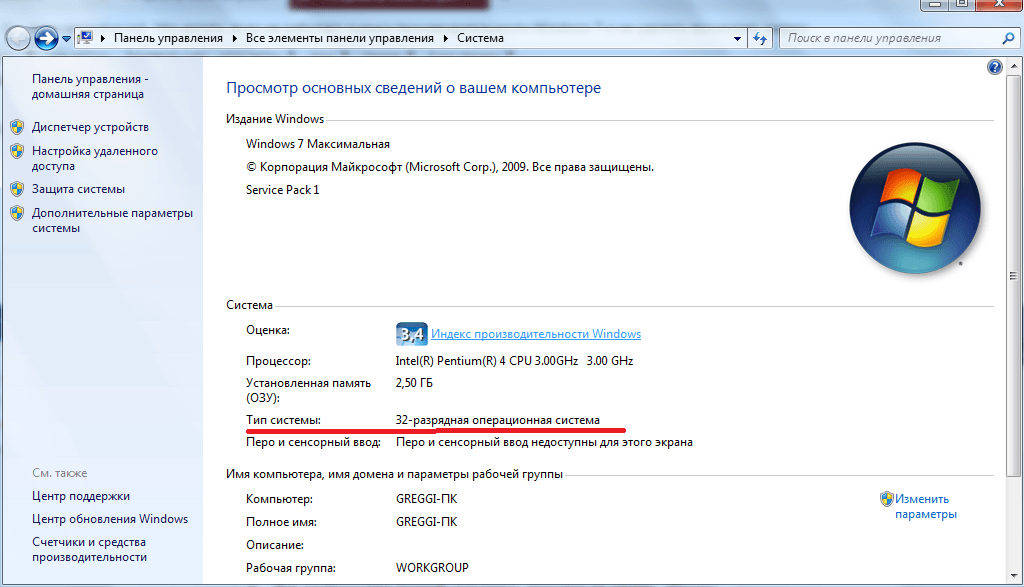Click the Windows logo image
Image resolution: width=1024 pixels, height=587 pixels.
tap(915, 208)
